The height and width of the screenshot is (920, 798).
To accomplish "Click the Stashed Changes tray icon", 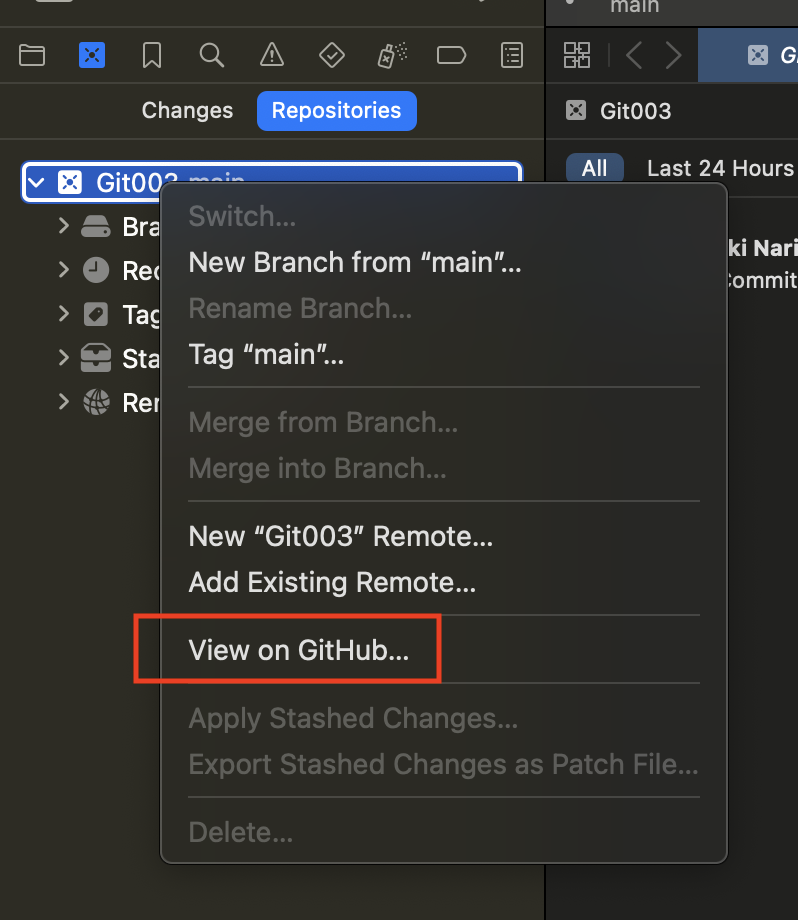I will (x=96, y=358).
